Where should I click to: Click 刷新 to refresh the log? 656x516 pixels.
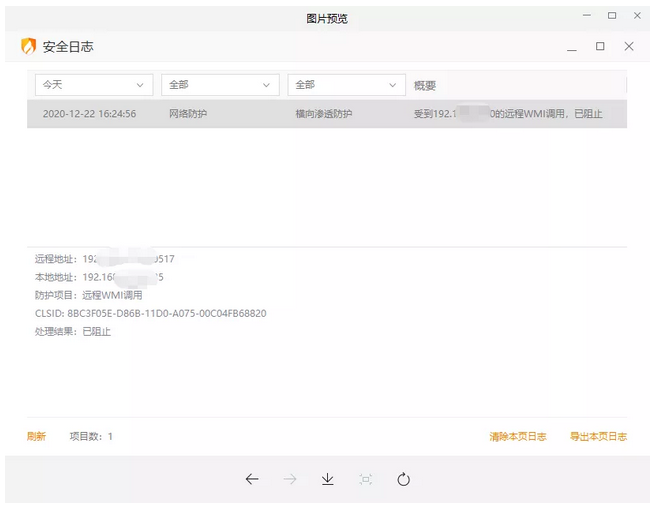tap(36, 436)
